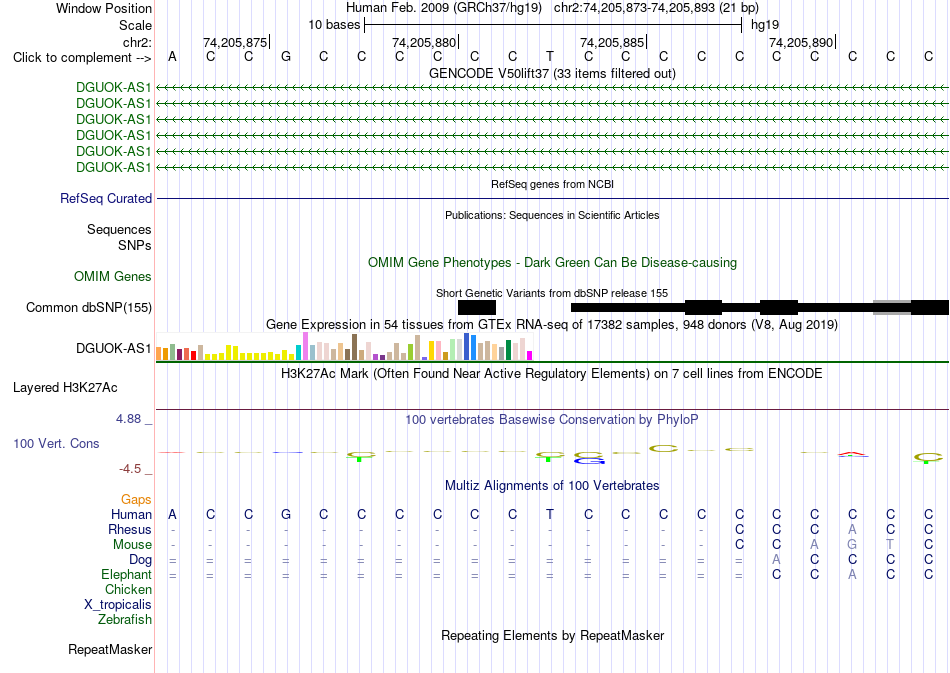Click the hg19 label next to scale bar
950x673 pixels.
click(765, 25)
